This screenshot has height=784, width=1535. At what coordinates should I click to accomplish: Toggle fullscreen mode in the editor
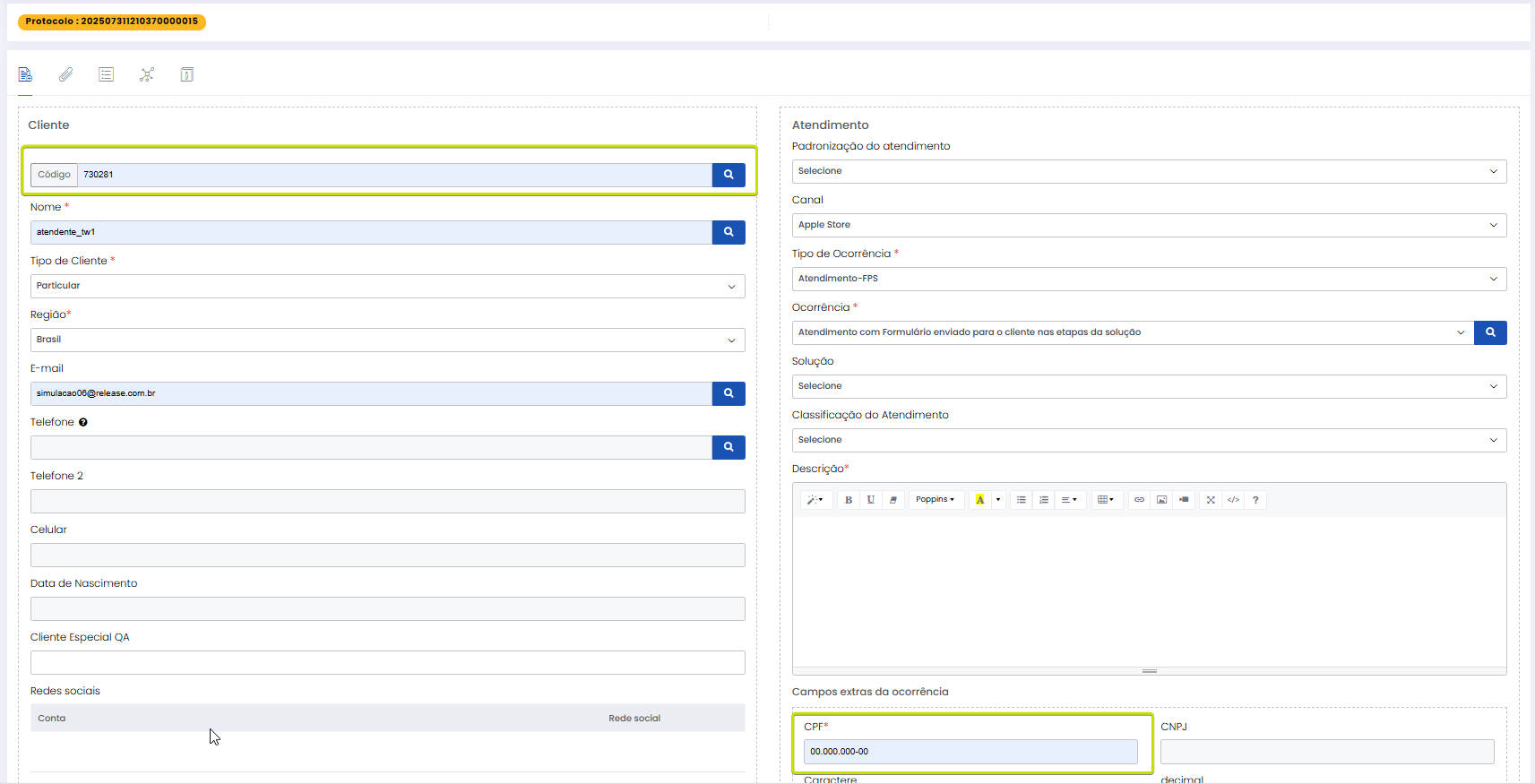click(x=1211, y=500)
